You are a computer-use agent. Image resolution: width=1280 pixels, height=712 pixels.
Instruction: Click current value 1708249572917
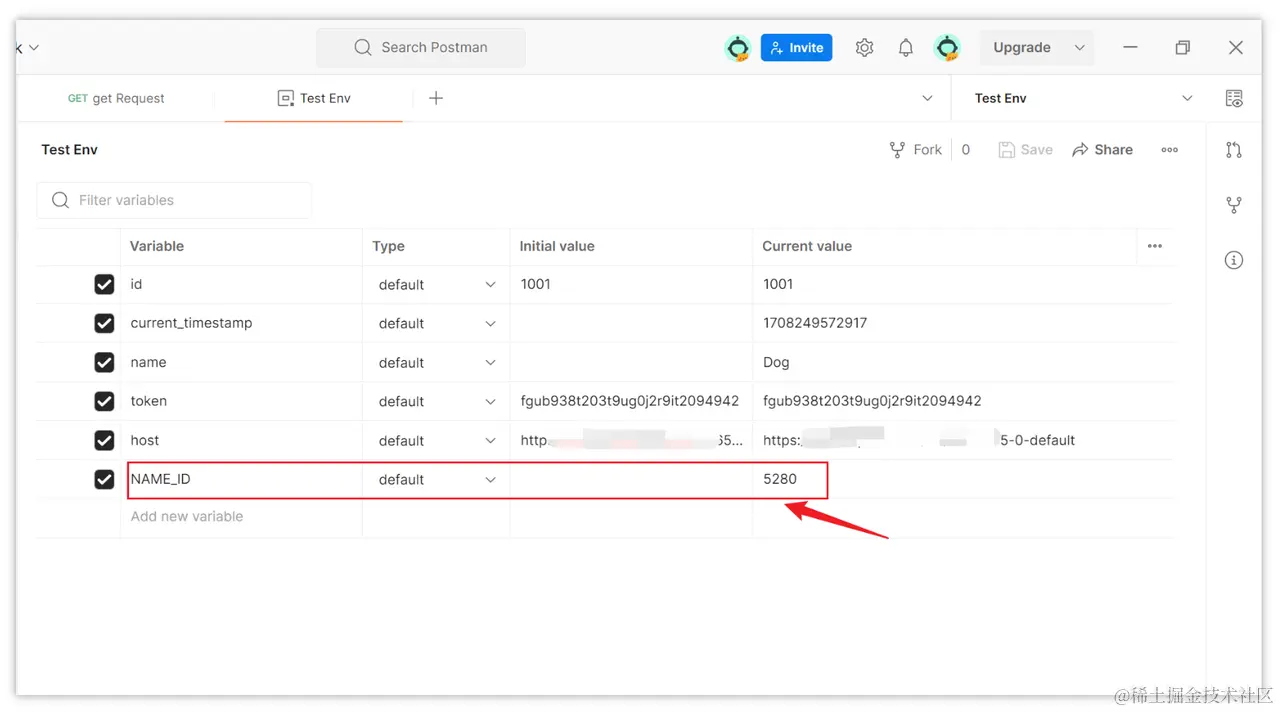(x=815, y=323)
